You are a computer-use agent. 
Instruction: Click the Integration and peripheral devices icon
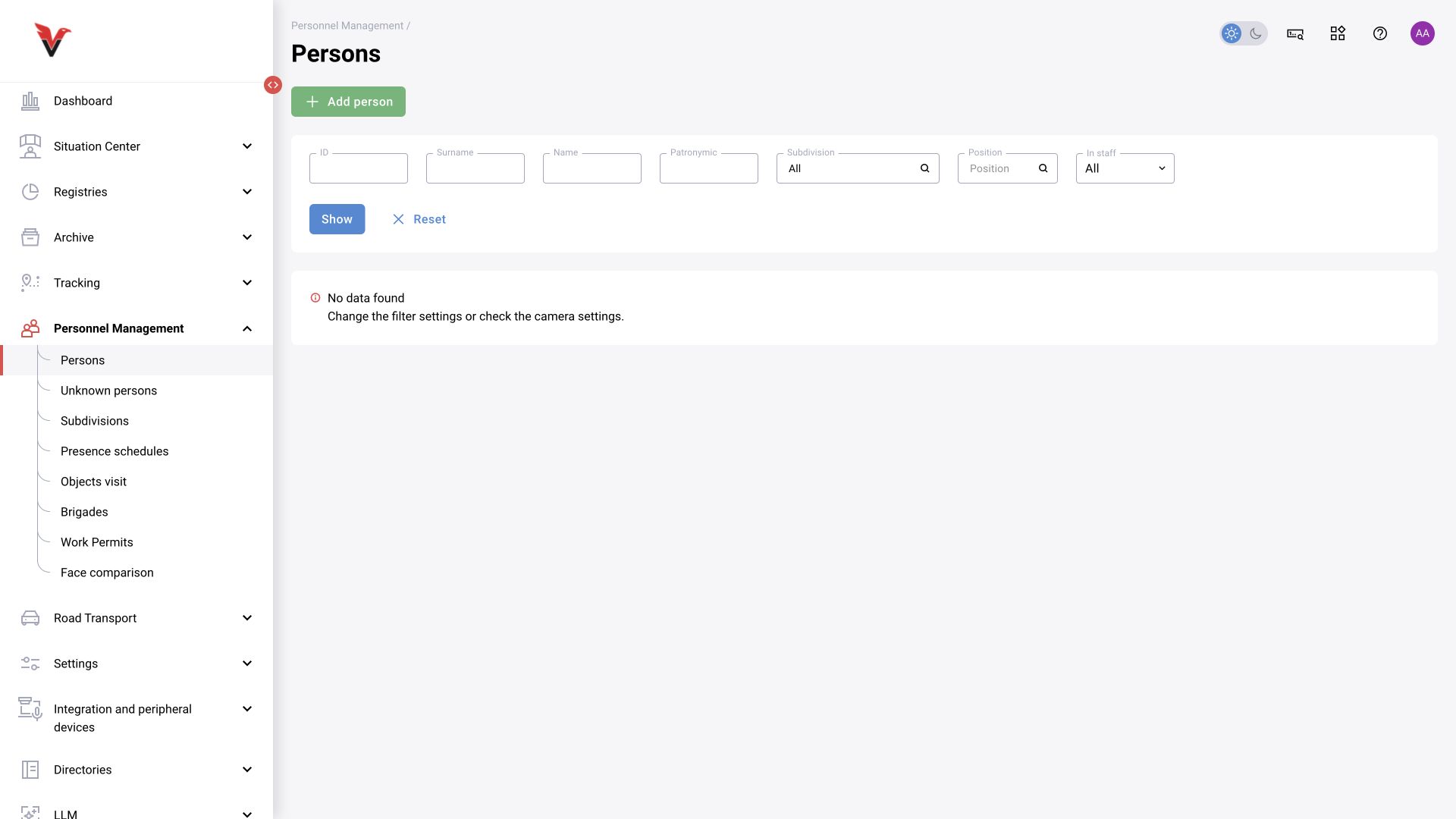pyautogui.click(x=30, y=709)
